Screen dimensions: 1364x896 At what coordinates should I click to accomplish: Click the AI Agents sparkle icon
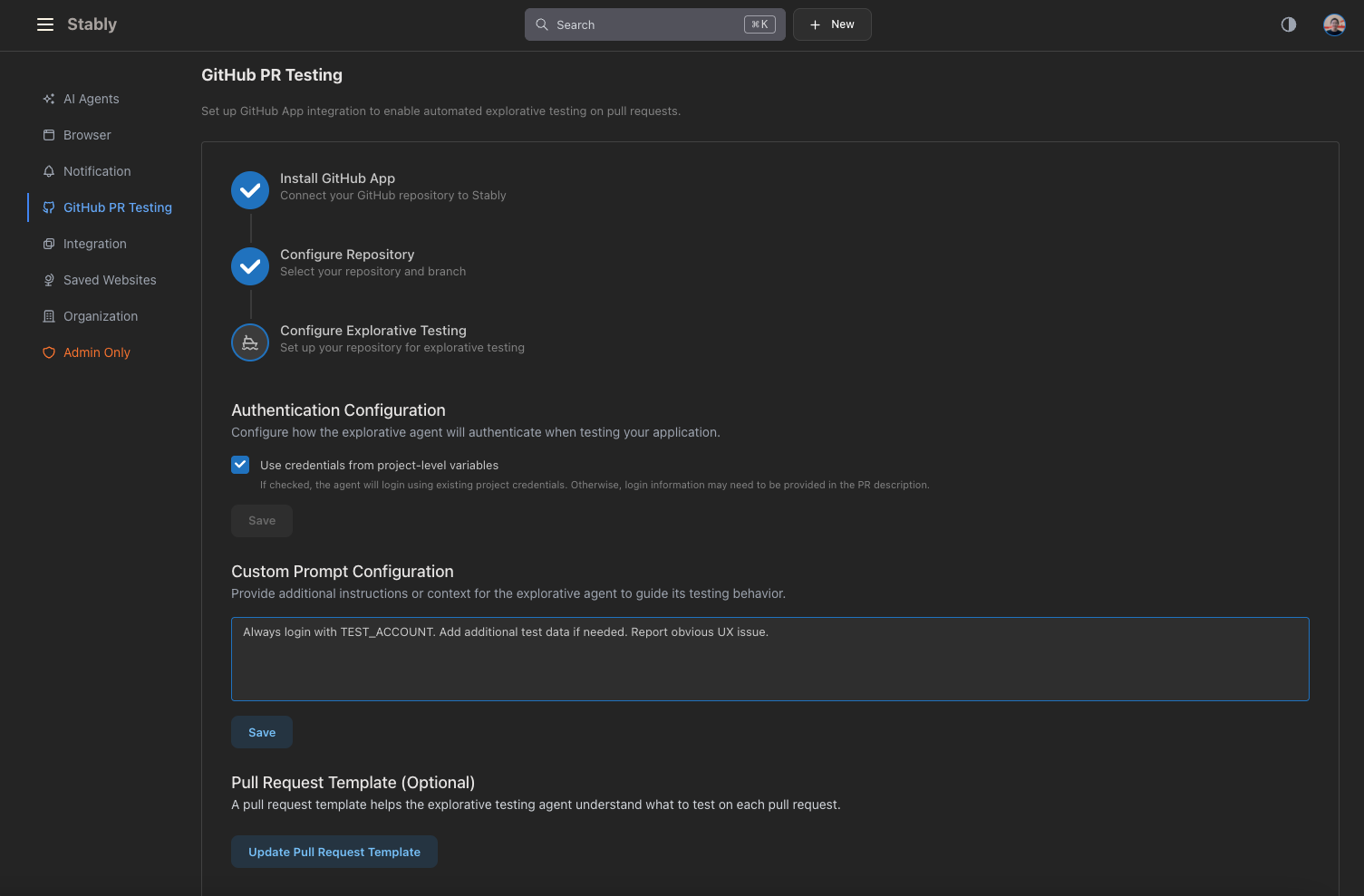click(49, 99)
